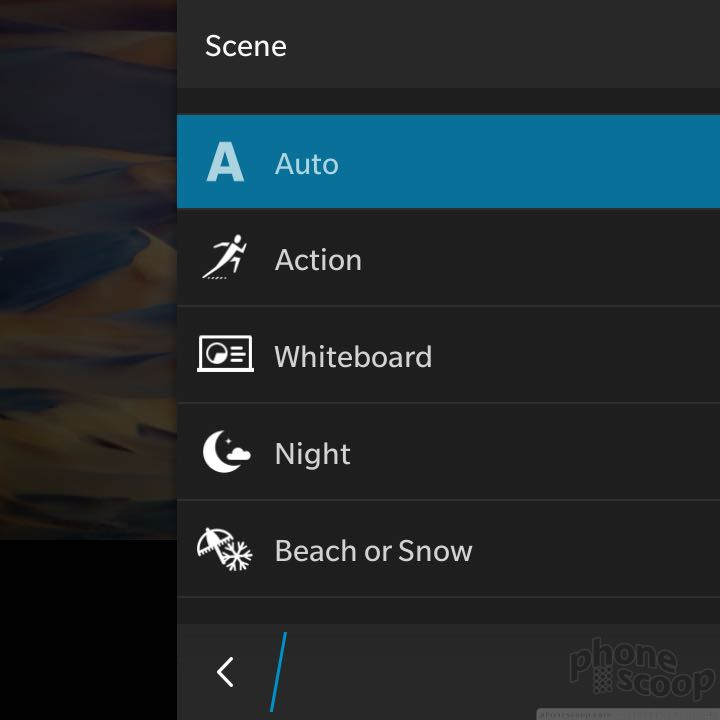Click the phone scoop watermark logo
This screenshot has width=720, height=720.
coord(642,668)
